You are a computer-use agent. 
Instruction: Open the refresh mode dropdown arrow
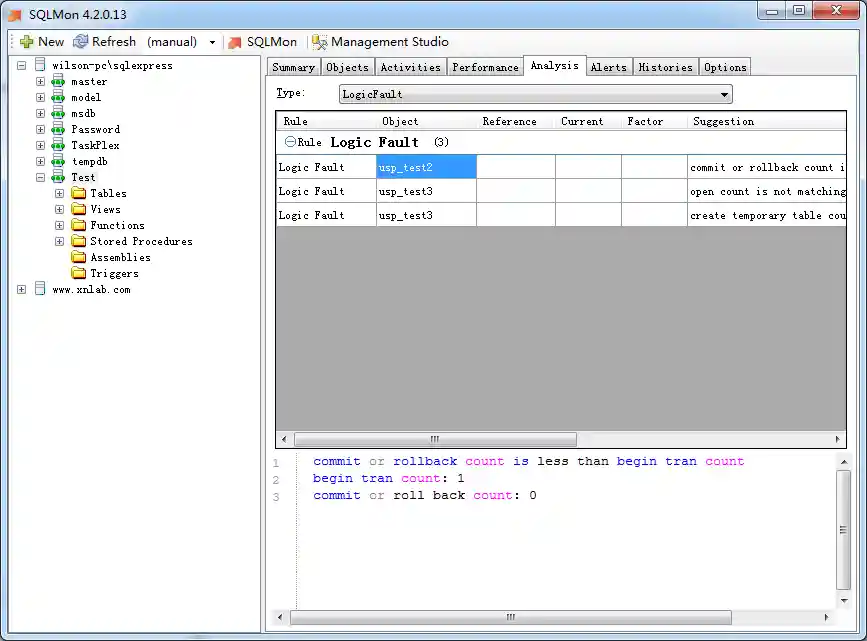210,42
